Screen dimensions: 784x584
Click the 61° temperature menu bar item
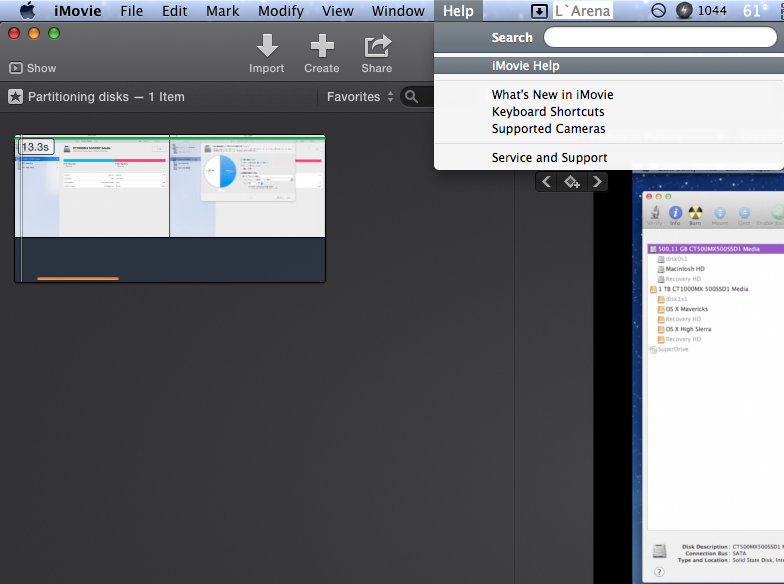point(754,10)
